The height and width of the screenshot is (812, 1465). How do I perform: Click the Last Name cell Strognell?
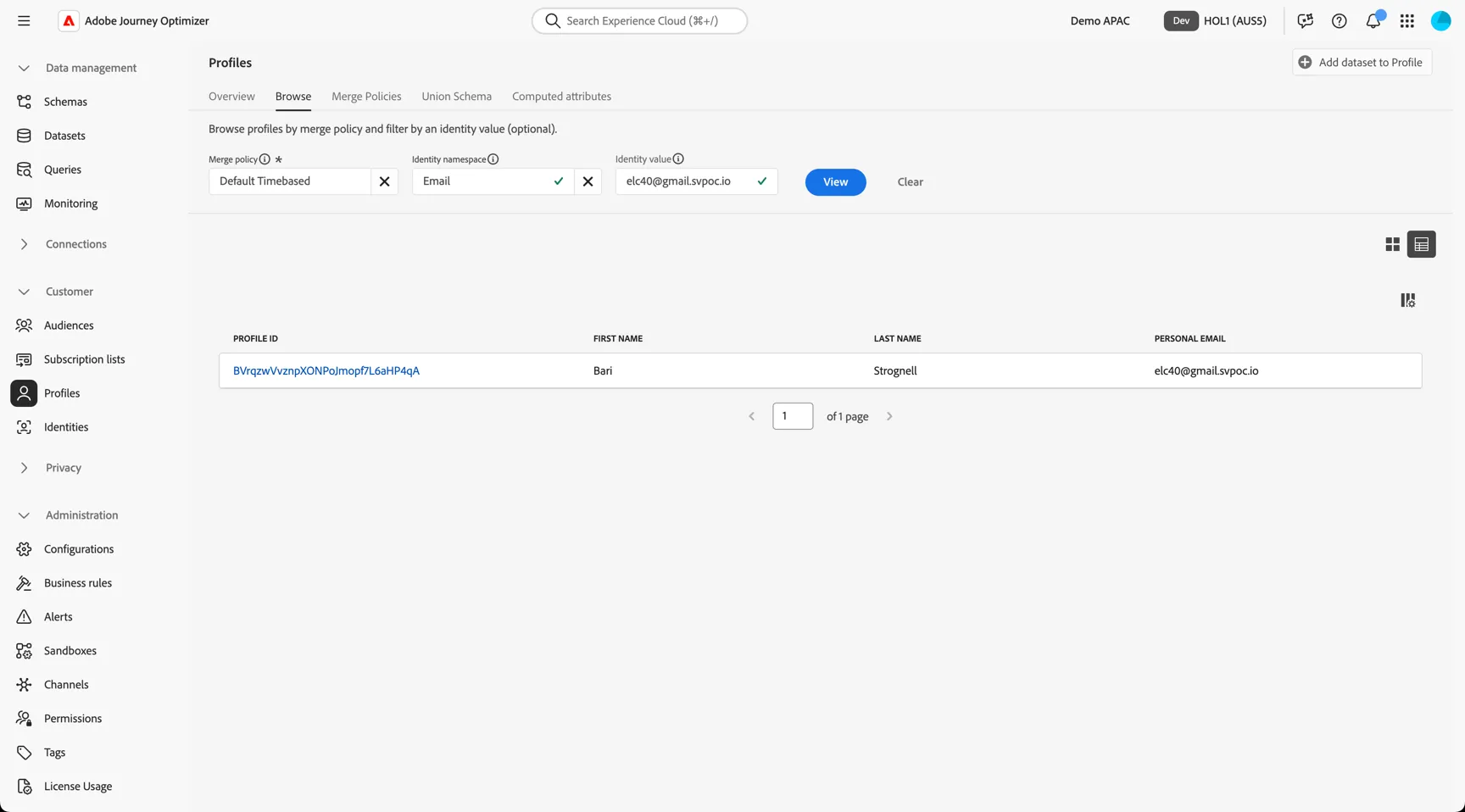[895, 371]
